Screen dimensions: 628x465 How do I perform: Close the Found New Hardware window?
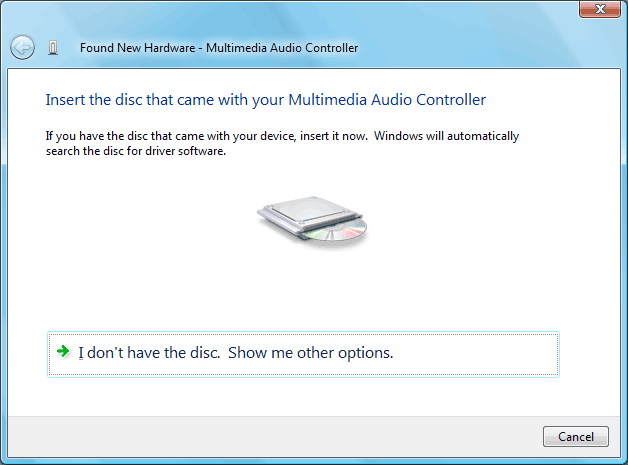600,9
